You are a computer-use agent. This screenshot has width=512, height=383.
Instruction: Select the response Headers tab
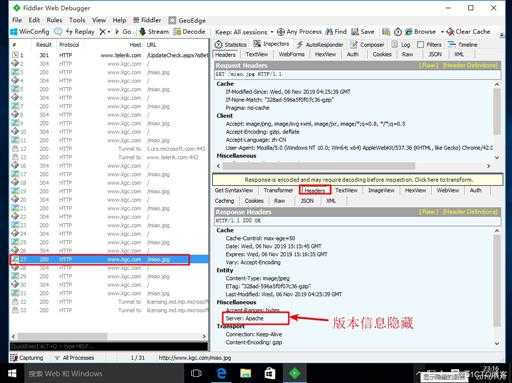click(315, 190)
